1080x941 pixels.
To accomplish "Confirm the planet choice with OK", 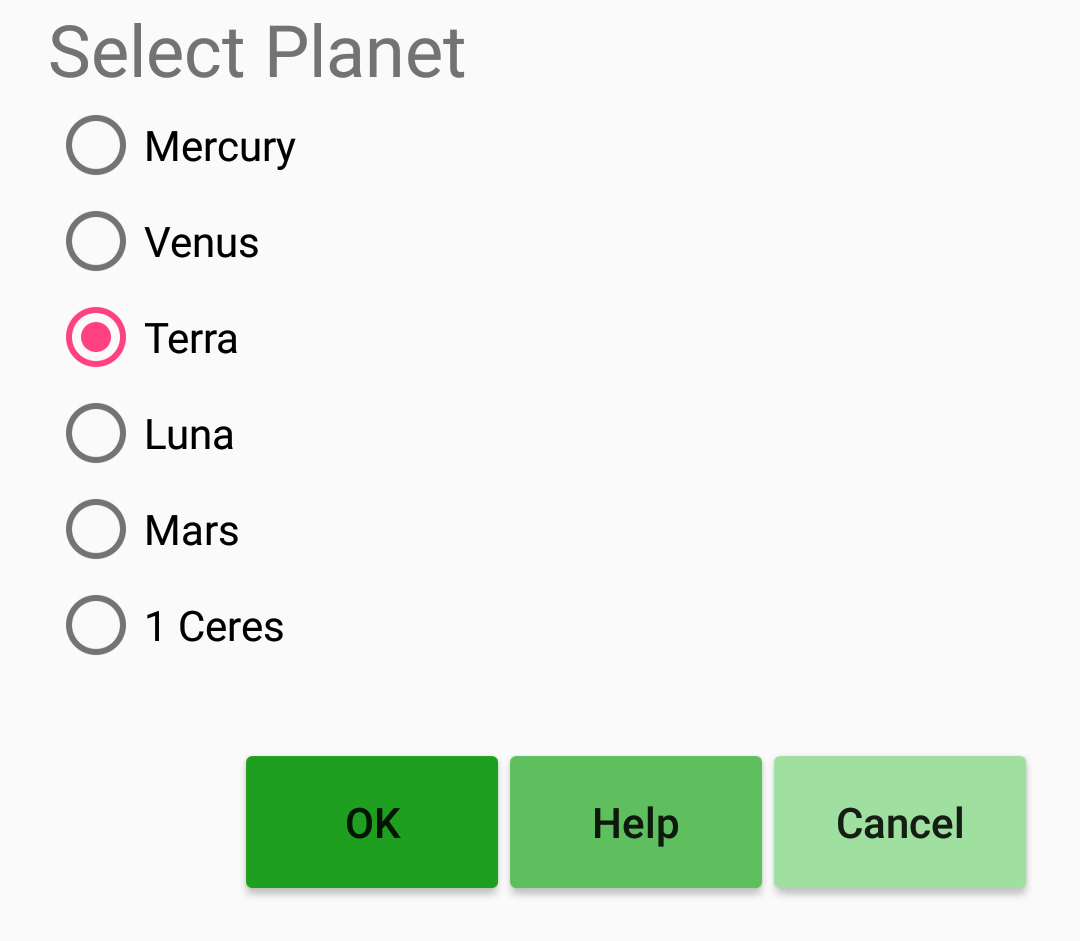I will (372, 823).
